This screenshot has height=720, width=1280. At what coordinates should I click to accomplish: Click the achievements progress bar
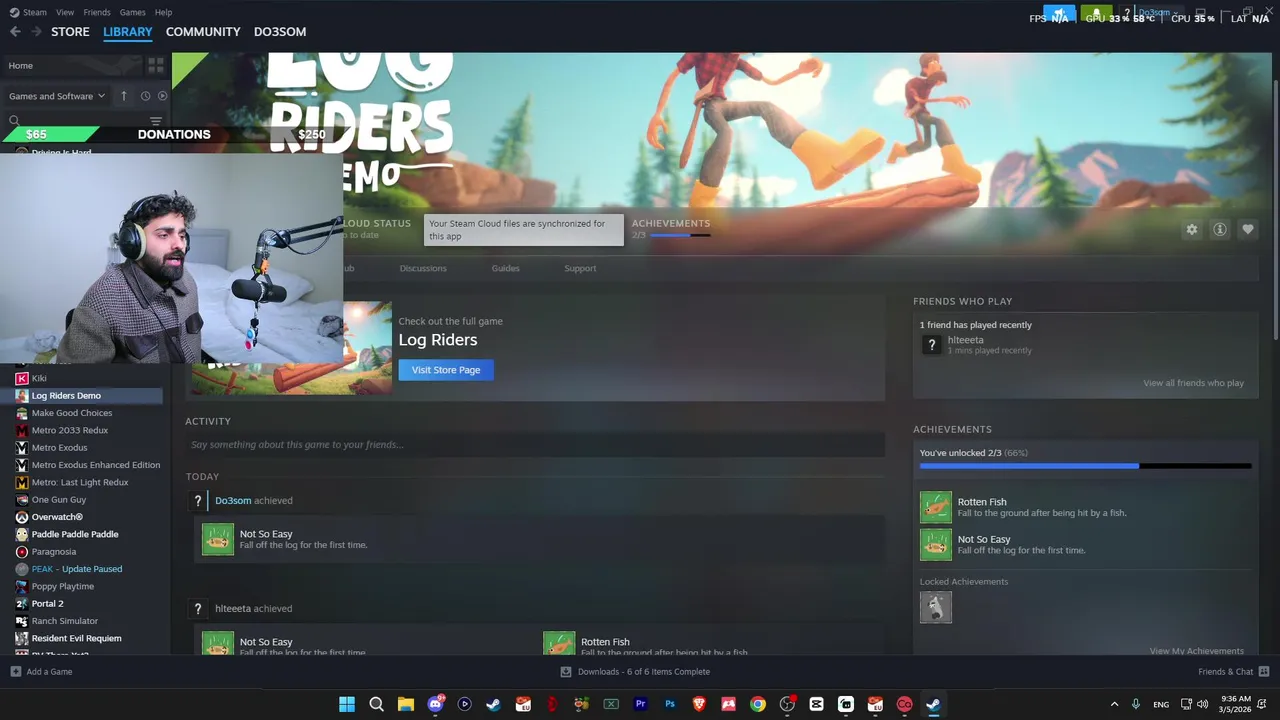pos(1085,466)
